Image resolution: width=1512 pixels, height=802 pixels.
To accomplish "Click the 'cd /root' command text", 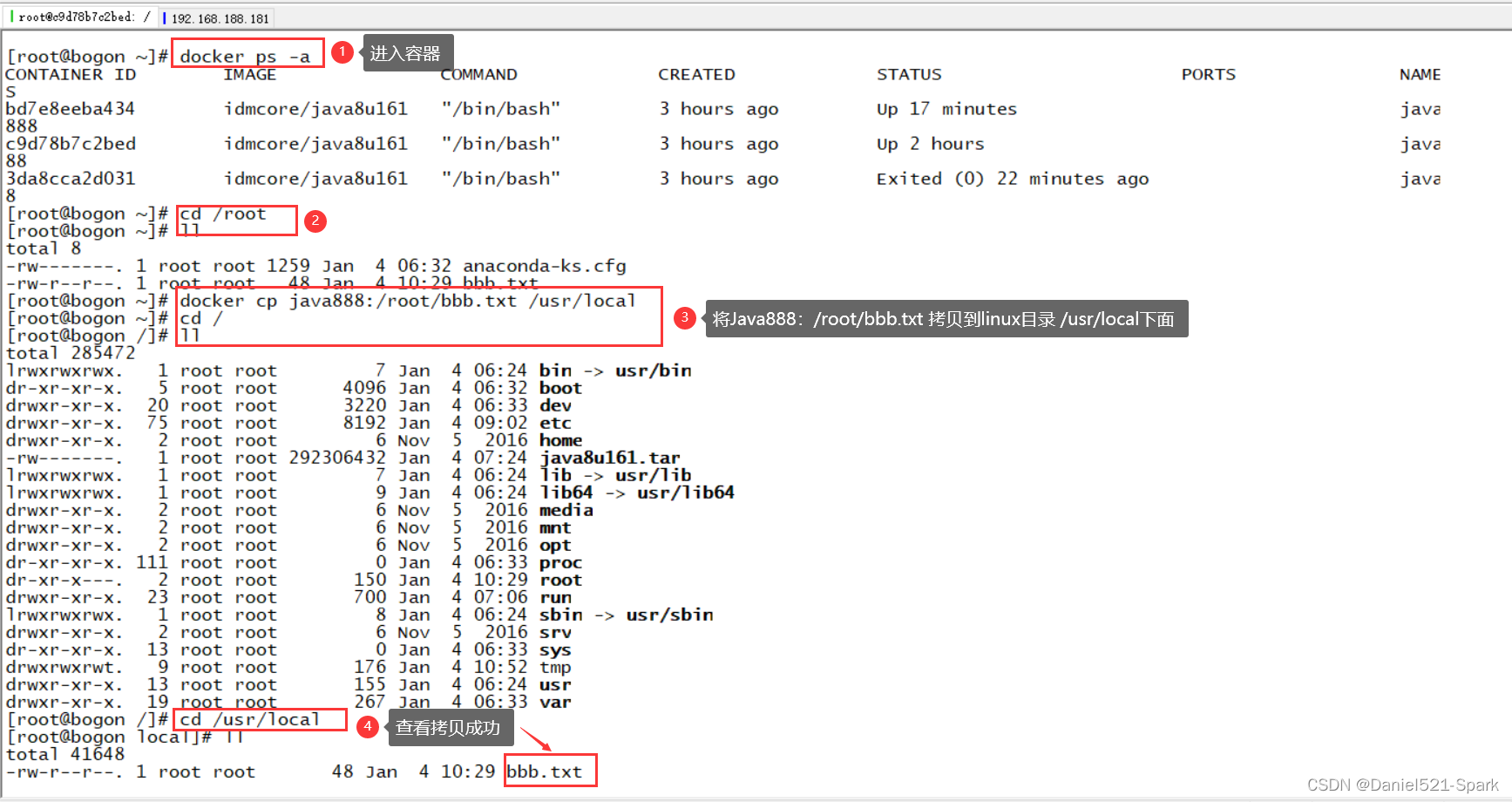I will coord(223,214).
